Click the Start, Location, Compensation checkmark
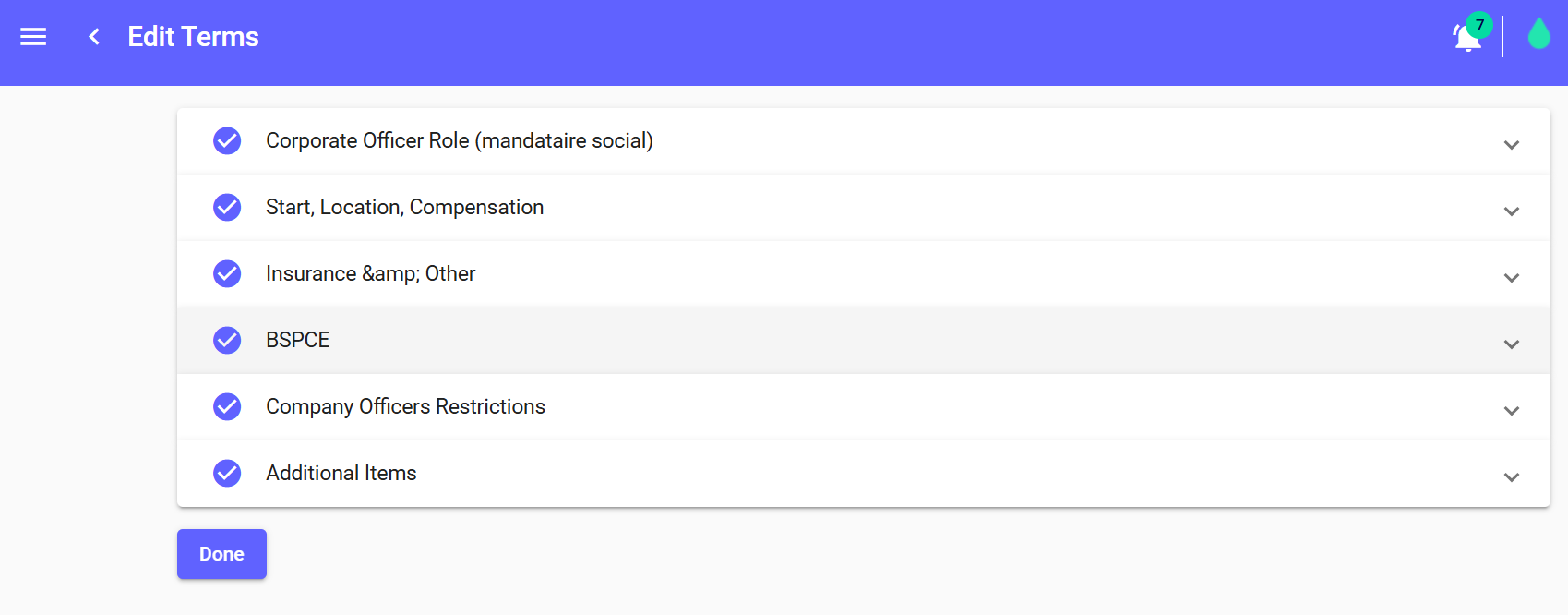The image size is (1568, 615). [x=227, y=207]
